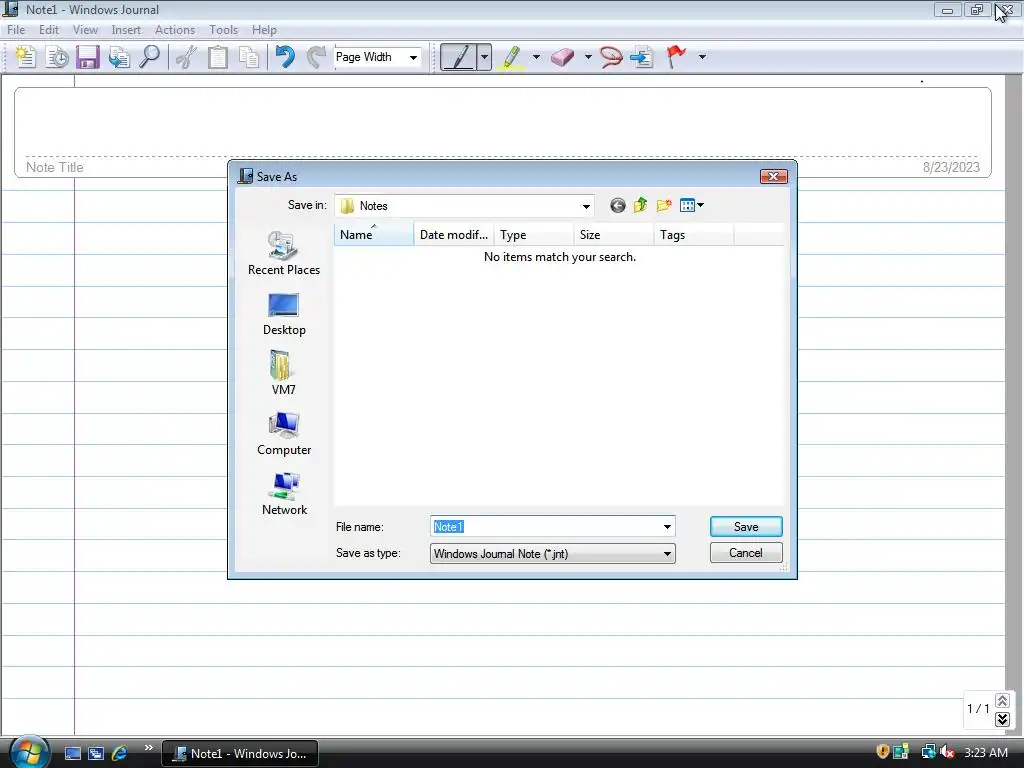Image resolution: width=1024 pixels, height=768 pixels.
Task: Launch Internet Explorer from quick launch
Action: (x=120, y=753)
